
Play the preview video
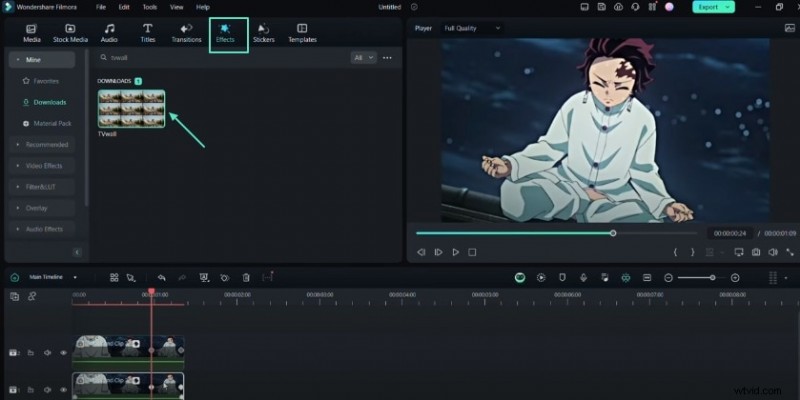coord(456,252)
